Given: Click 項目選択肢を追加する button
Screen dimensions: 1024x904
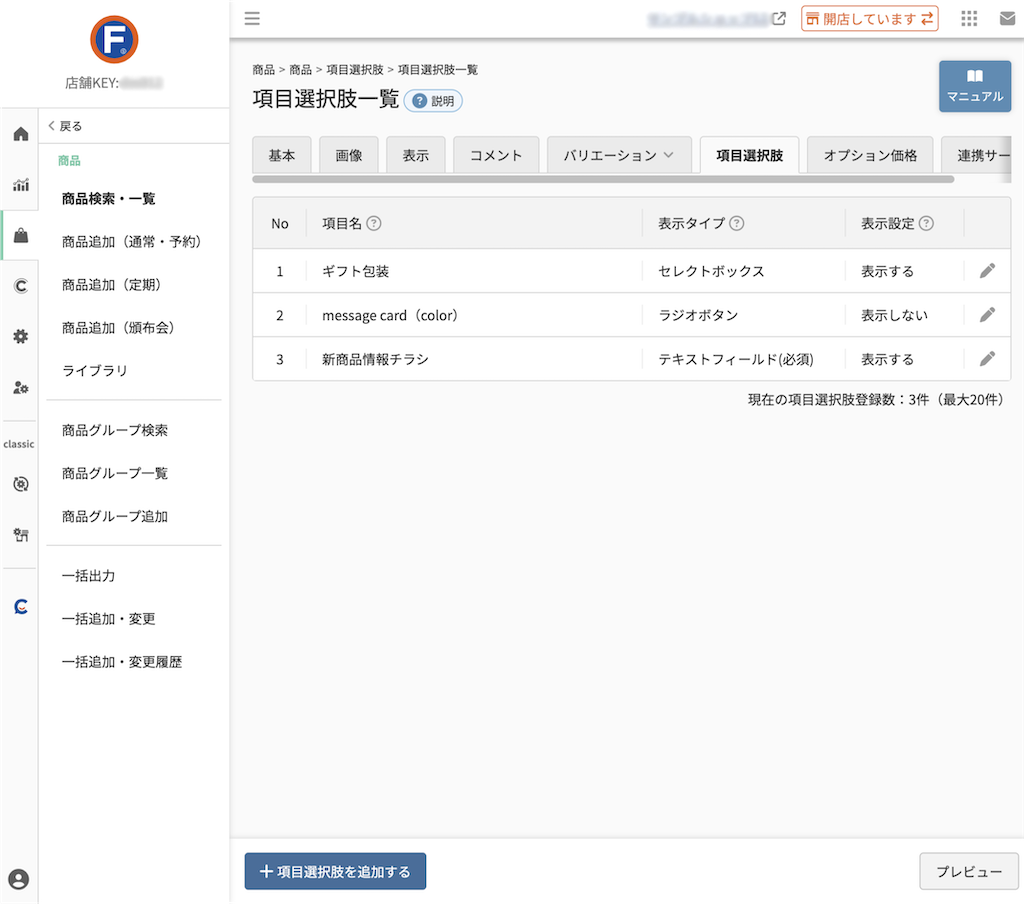Looking at the screenshot, I should (x=335, y=871).
